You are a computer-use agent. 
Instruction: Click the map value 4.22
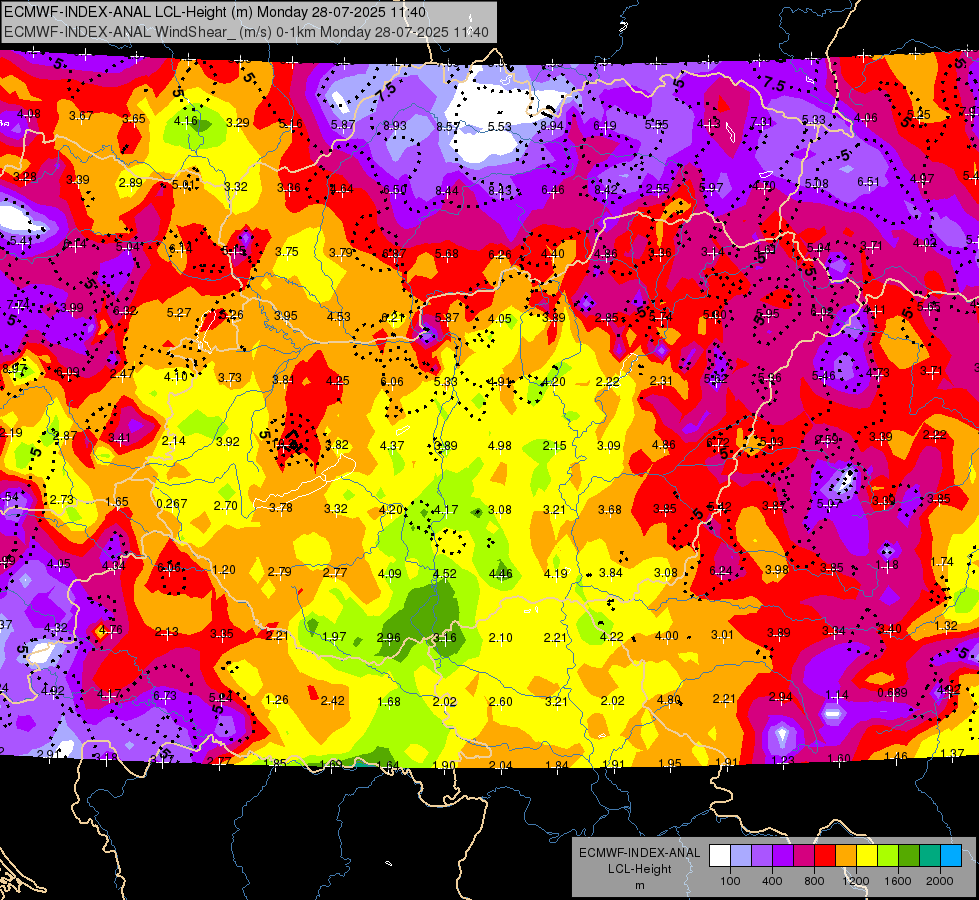point(611,637)
